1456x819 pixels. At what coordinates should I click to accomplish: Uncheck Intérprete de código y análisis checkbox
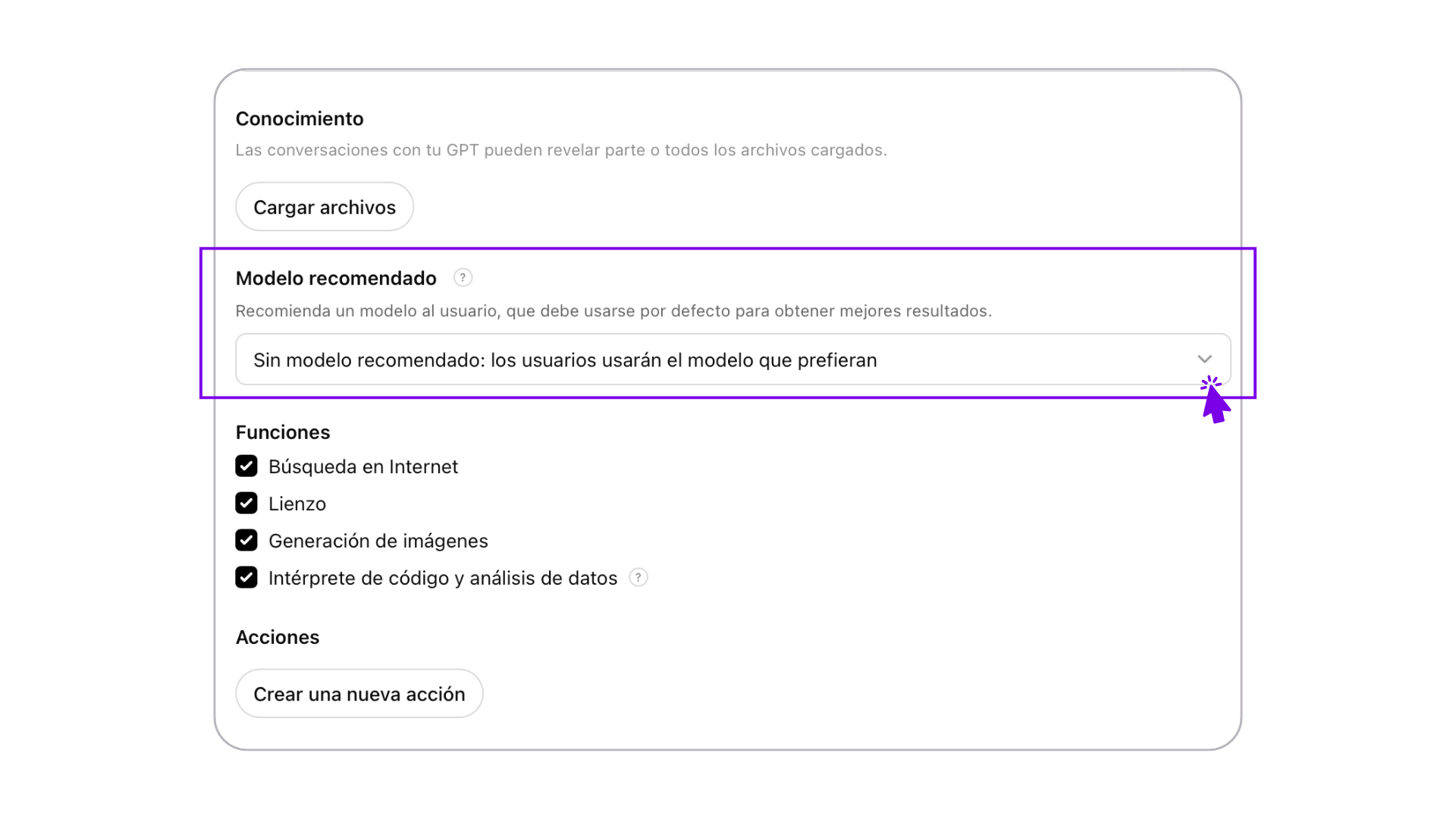click(x=246, y=577)
